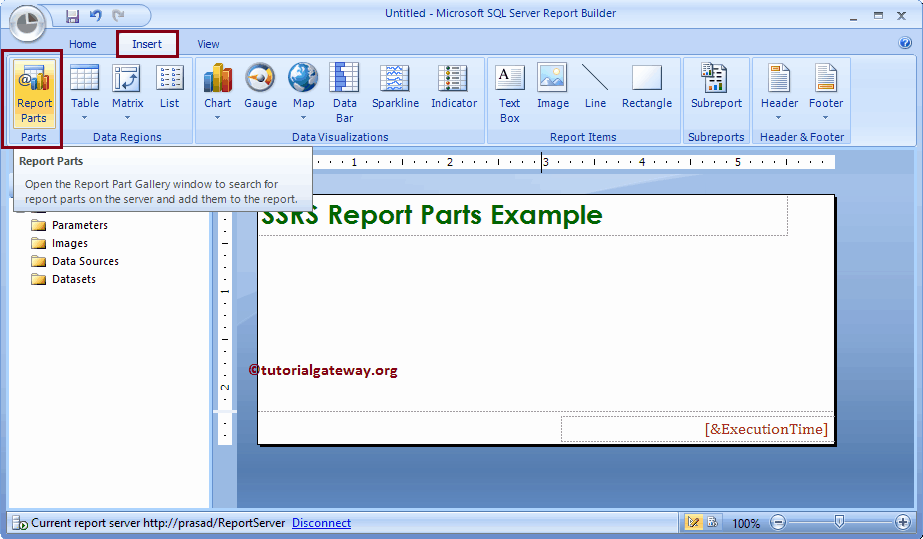Click the report server icon in status bar
The width and height of the screenshot is (923, 539).
(x=19, y=523)
